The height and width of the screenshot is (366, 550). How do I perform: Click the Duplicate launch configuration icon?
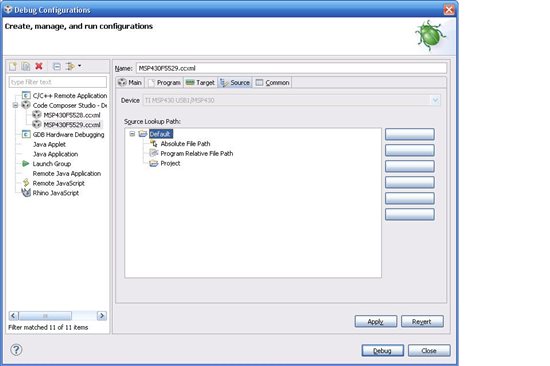coord(26,66)
